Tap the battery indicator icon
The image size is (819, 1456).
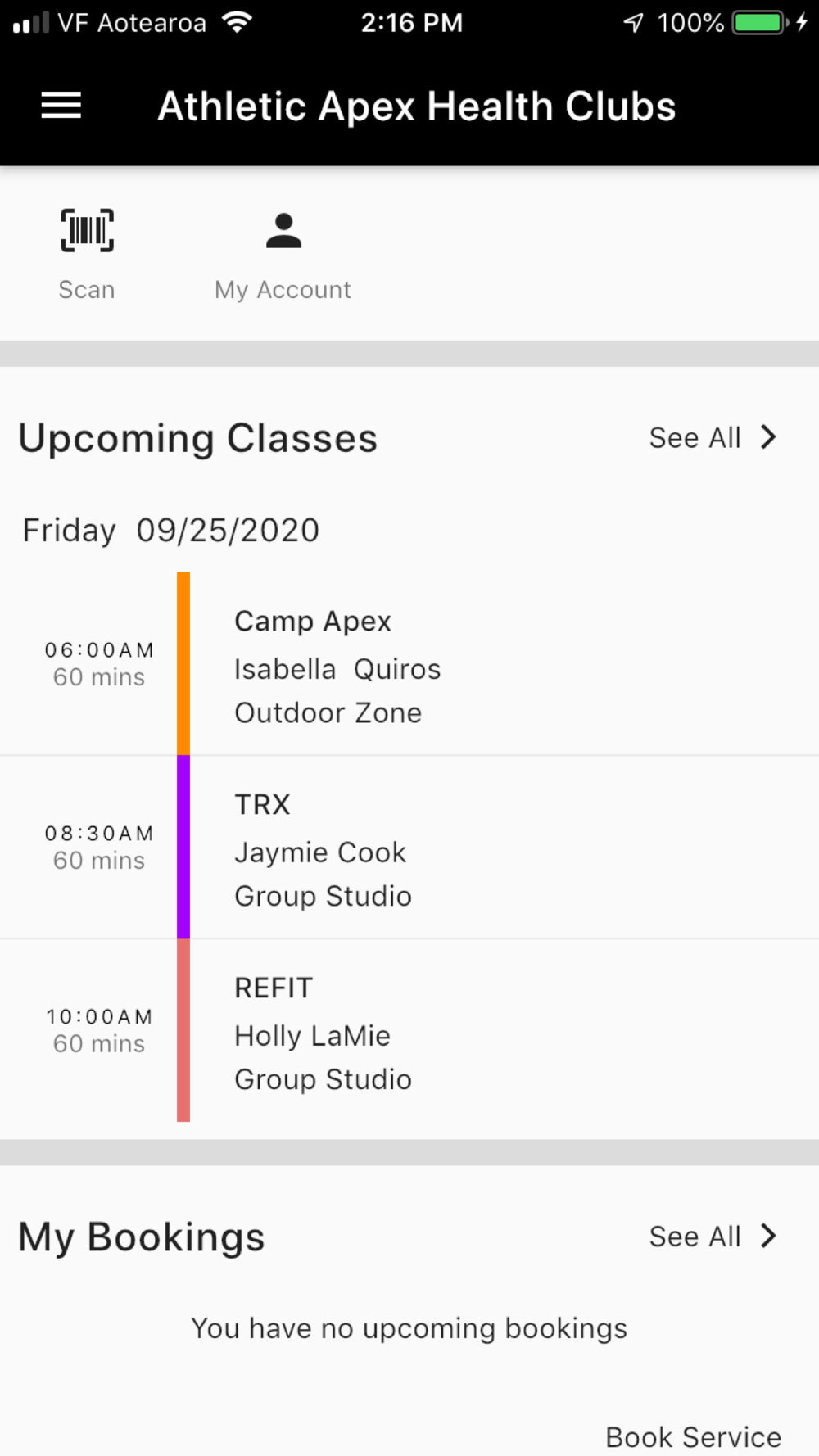click(x=759, y=22)
